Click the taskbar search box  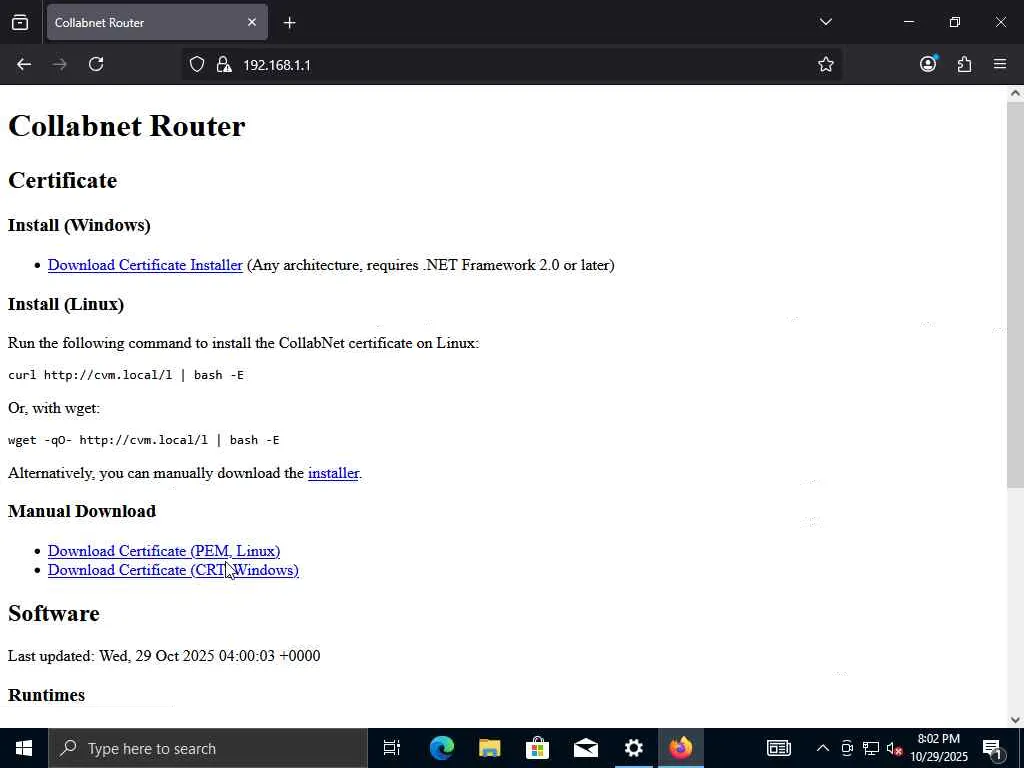click(x=208, y=748)
